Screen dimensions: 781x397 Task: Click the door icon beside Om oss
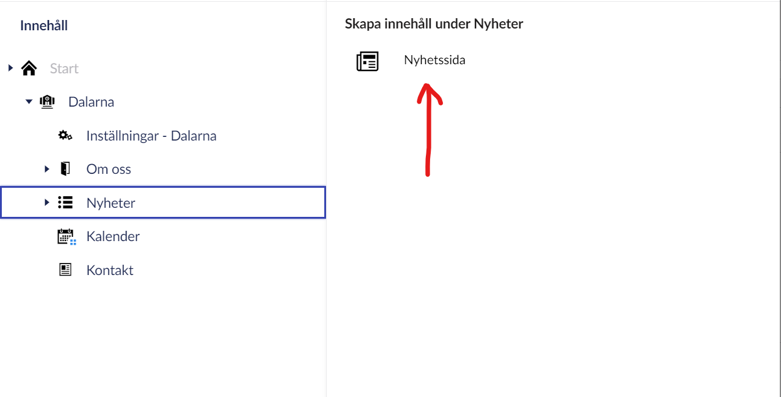pos(65,169)
